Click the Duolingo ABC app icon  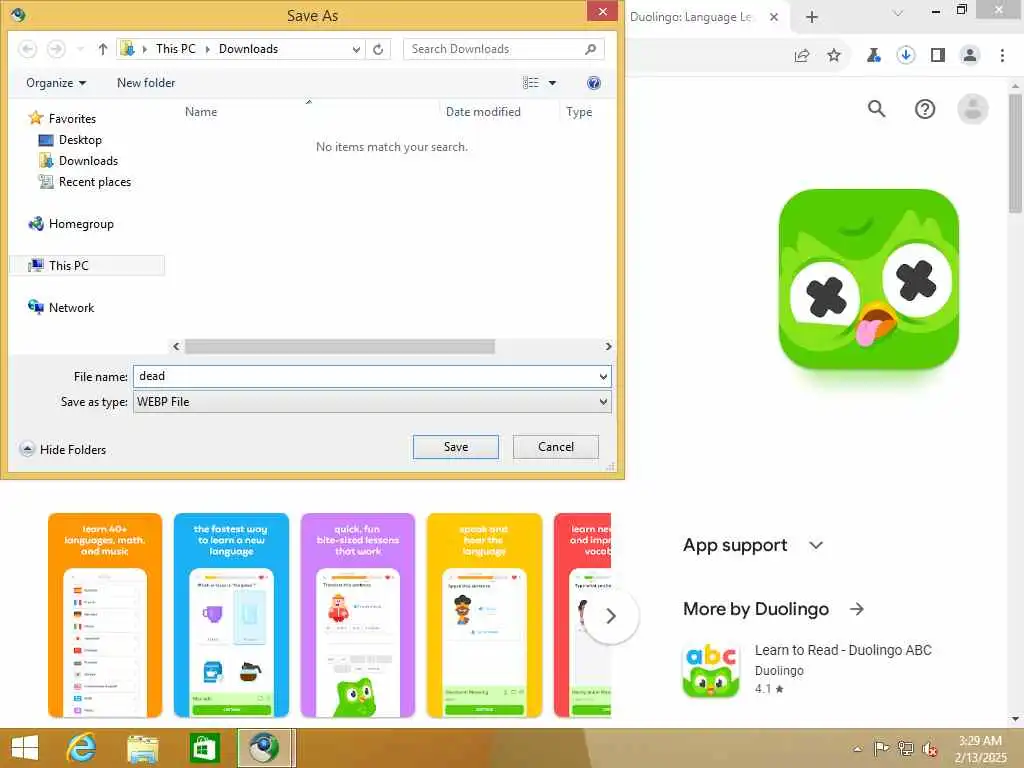[711, 669]
